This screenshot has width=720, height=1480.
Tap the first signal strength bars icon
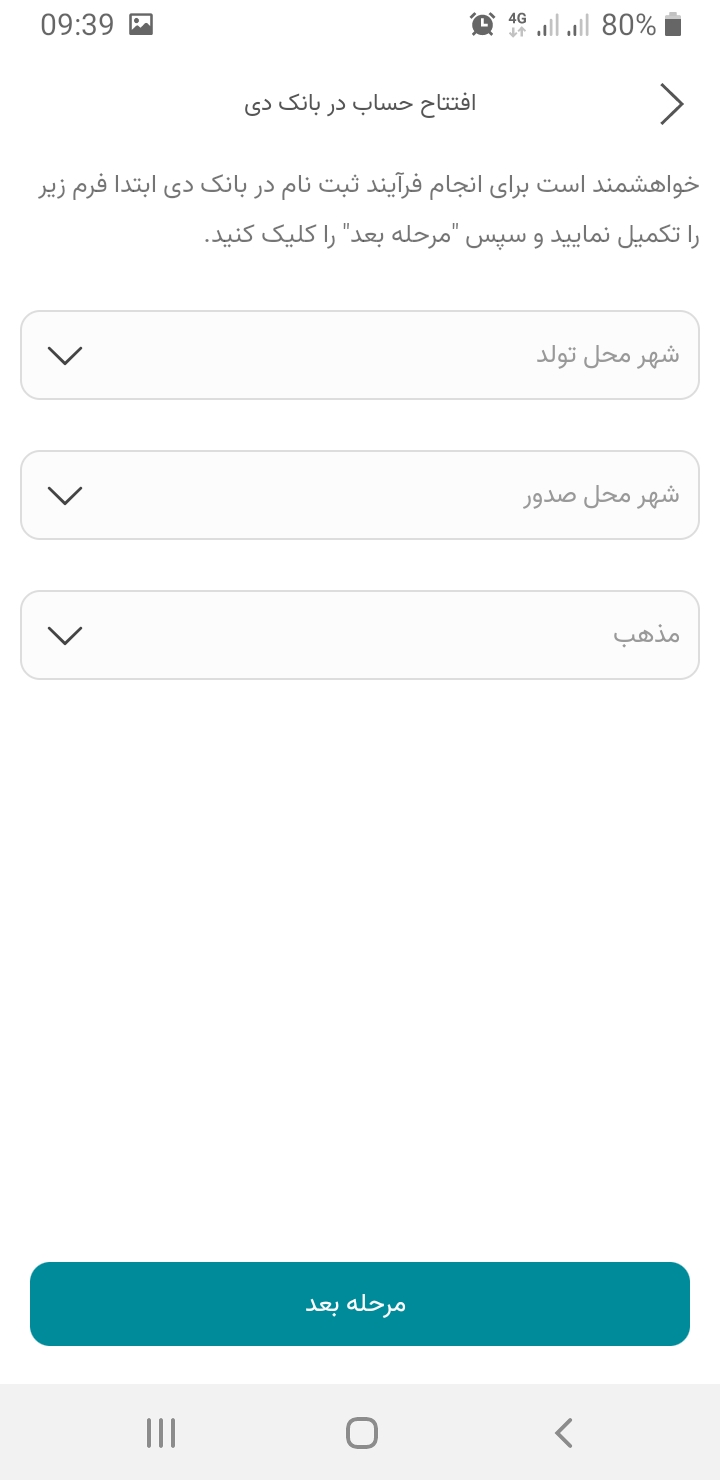[548, 25]
